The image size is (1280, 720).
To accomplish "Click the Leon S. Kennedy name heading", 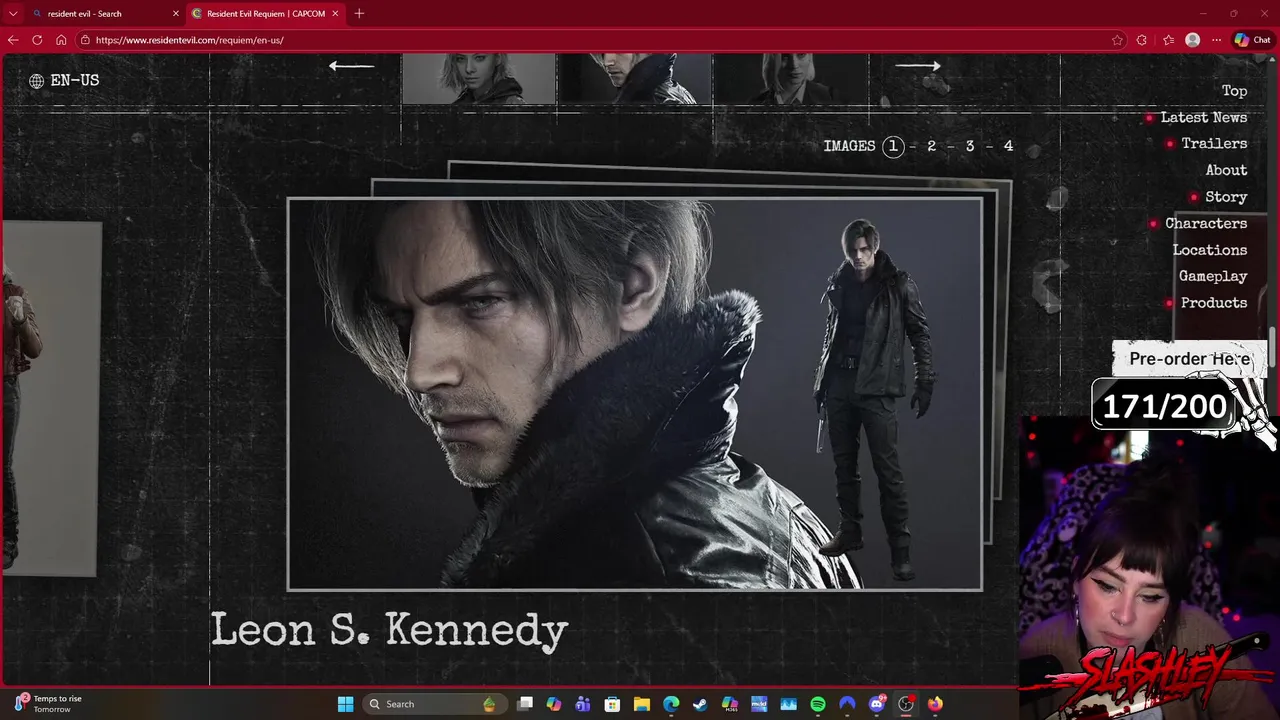I will click(389, 631).
